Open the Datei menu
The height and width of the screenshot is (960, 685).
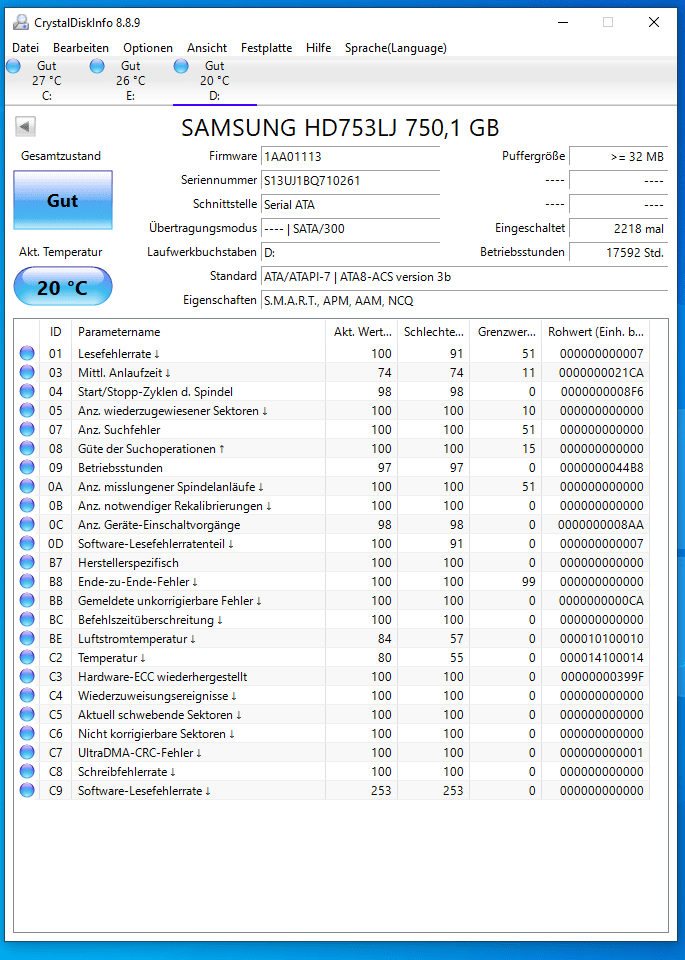click(26, 48)
